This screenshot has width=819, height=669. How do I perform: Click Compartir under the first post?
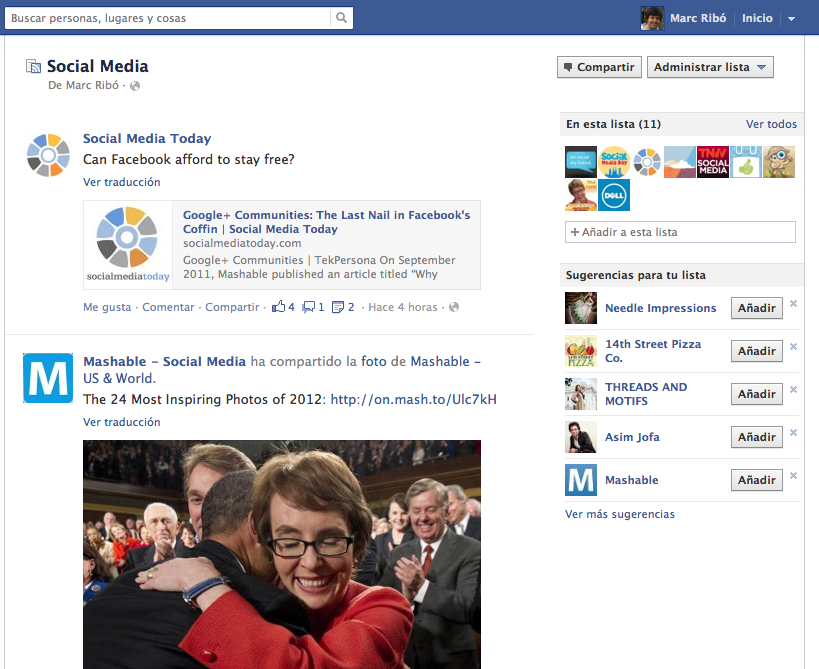[x=232, y=307]
